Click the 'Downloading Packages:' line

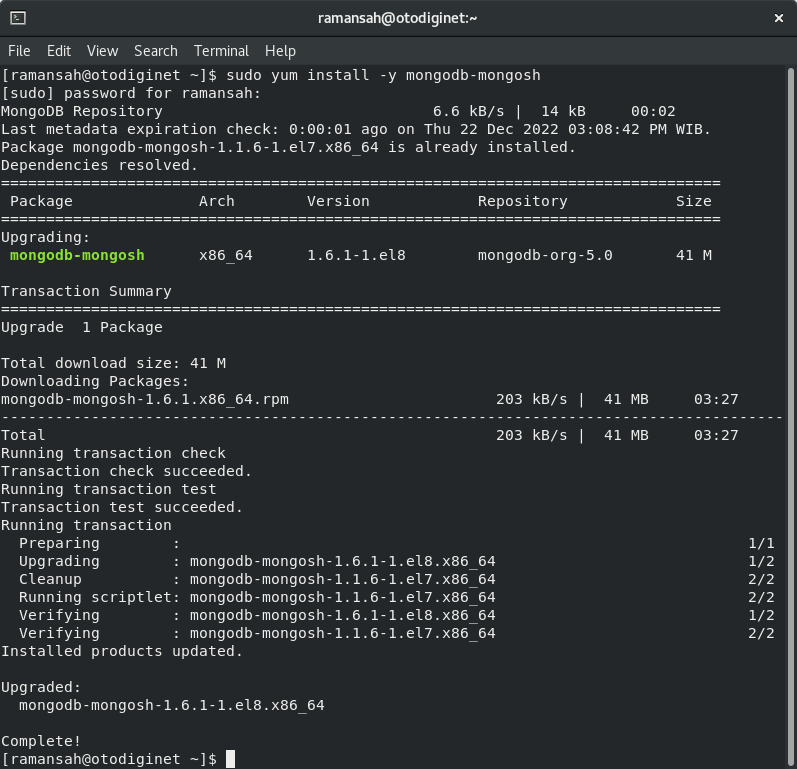coord(95,381)
